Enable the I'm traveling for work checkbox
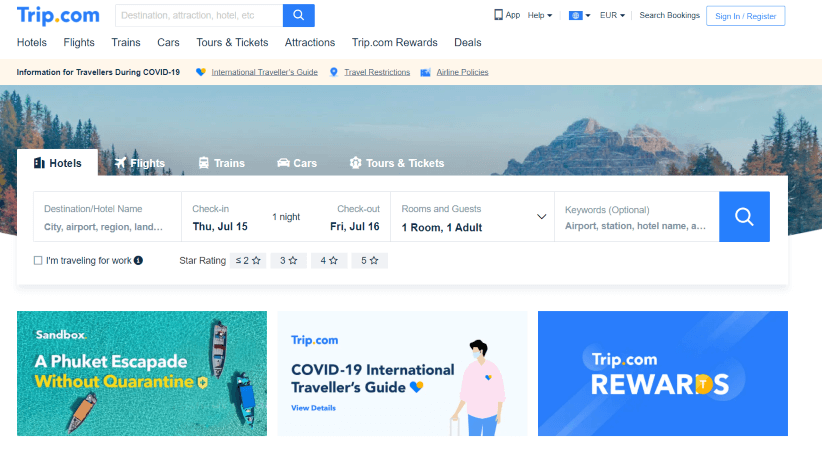 [x=38, y=261]
